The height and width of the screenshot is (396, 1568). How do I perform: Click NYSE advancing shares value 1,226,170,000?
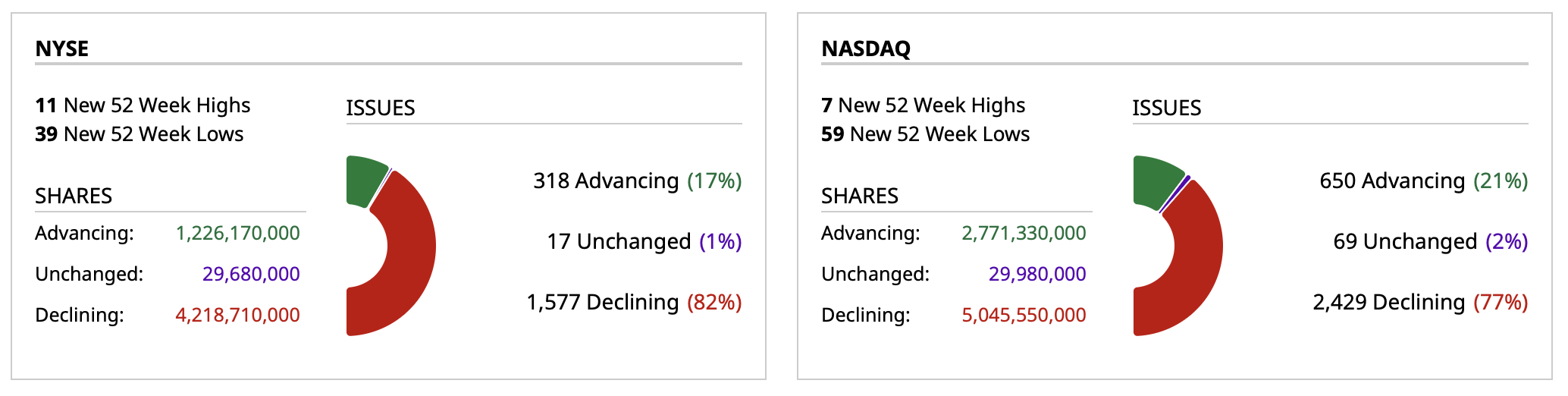click(237, 233)
